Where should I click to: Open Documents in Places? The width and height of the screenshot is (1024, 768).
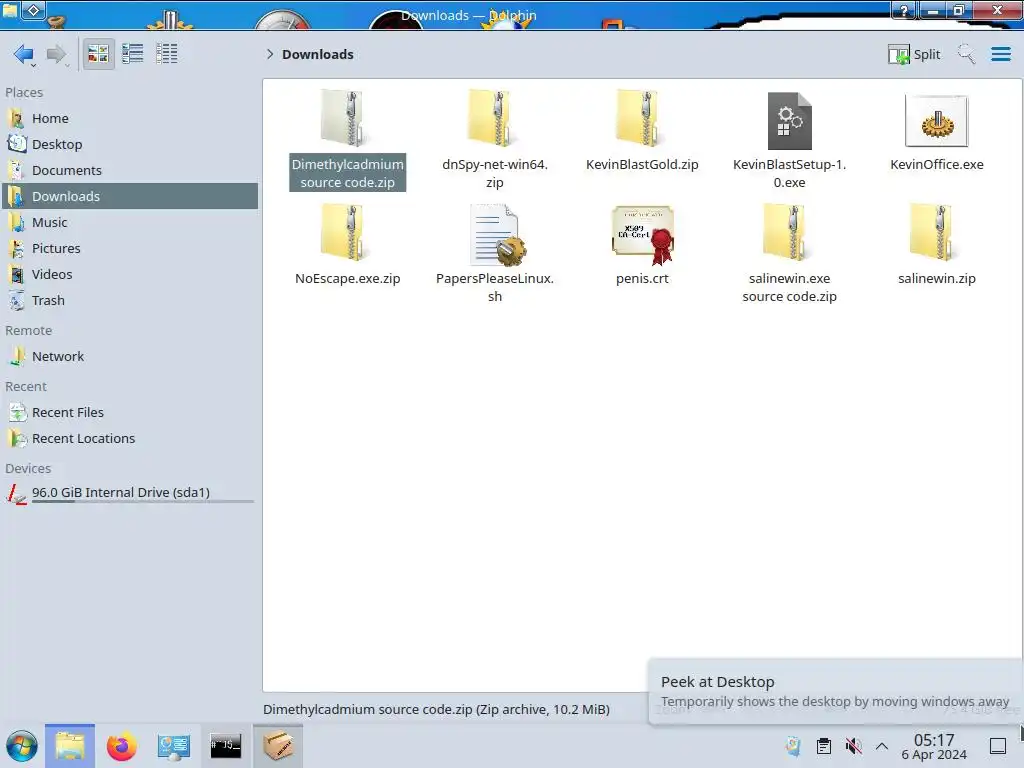(130, 170)
